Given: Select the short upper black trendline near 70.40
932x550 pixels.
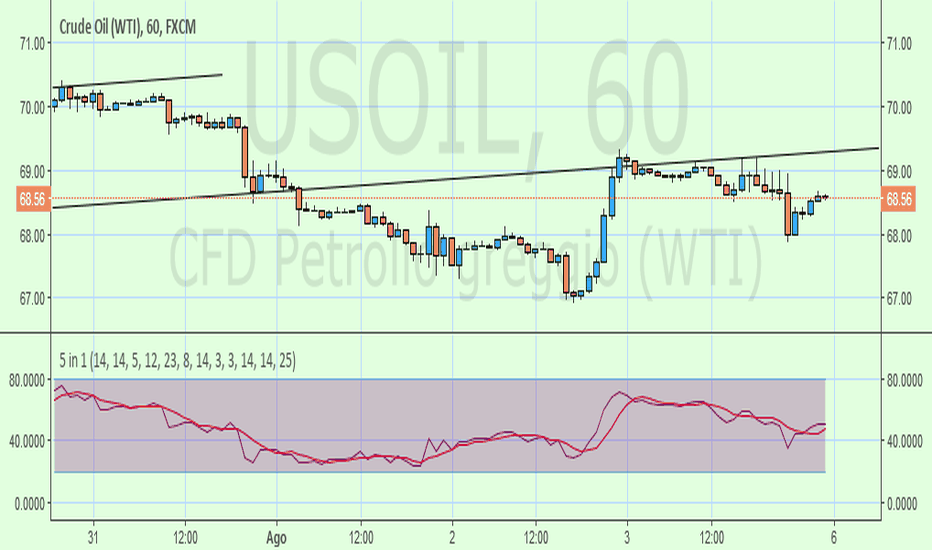Looking at the screenshot, I should tap(137, 81).
